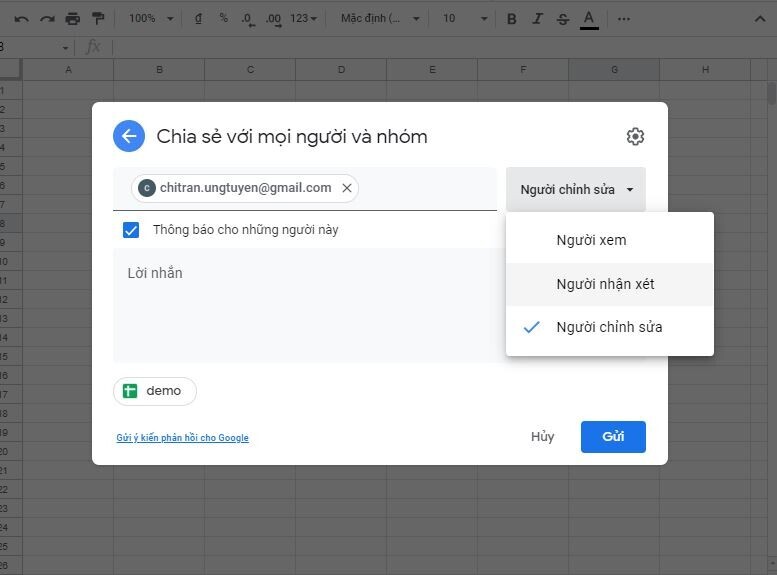This screenshot has width=777, height=575.
Task: Choose Người nhận xét from the menu
Action: point(610,284)
